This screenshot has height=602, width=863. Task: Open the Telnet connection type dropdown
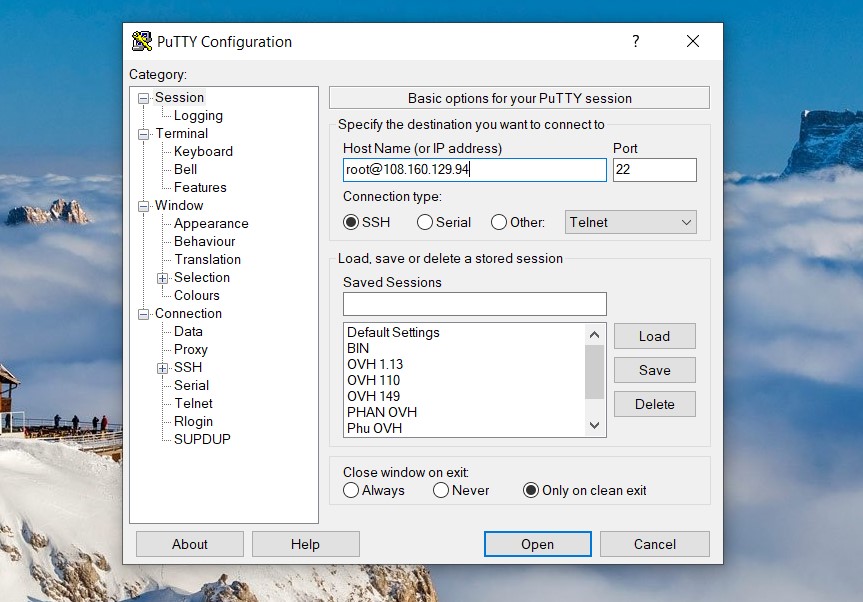630,222
